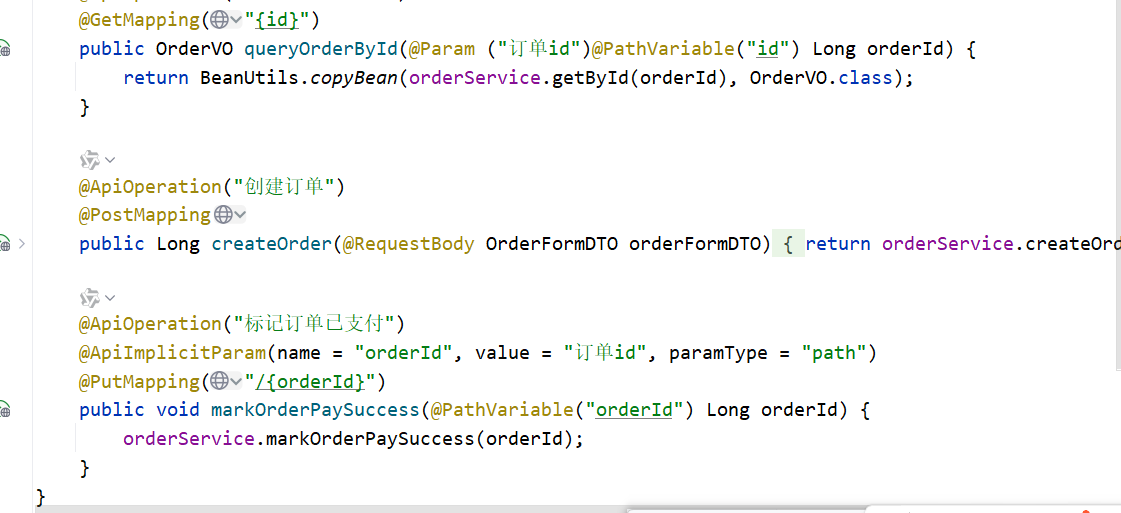Open the URL dropdown chevron after @PostMapping
This screenshot has width=1121, height=513.
[x=239, y=214]
